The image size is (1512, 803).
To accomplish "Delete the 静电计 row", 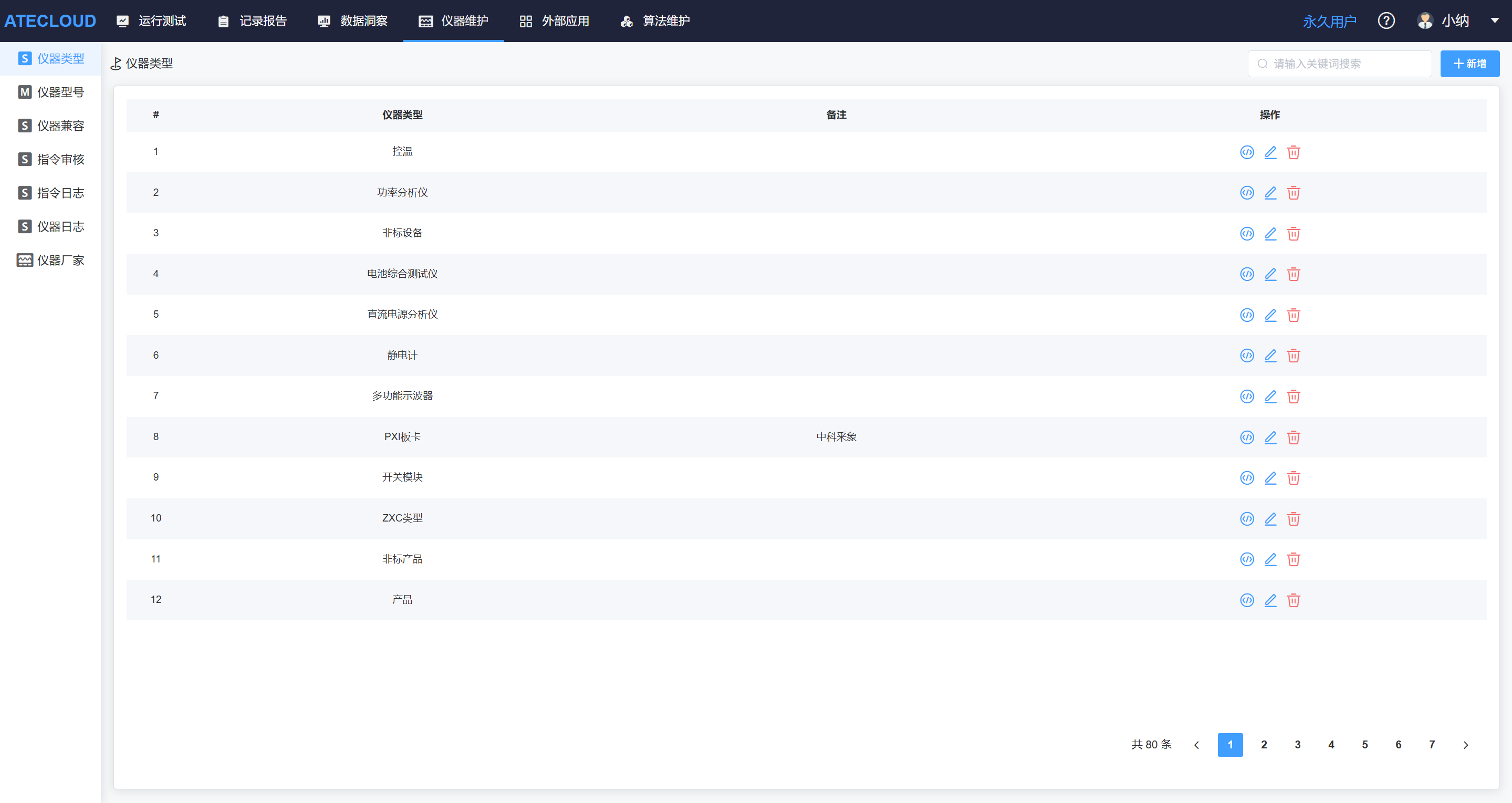I will pos(1293,356).
